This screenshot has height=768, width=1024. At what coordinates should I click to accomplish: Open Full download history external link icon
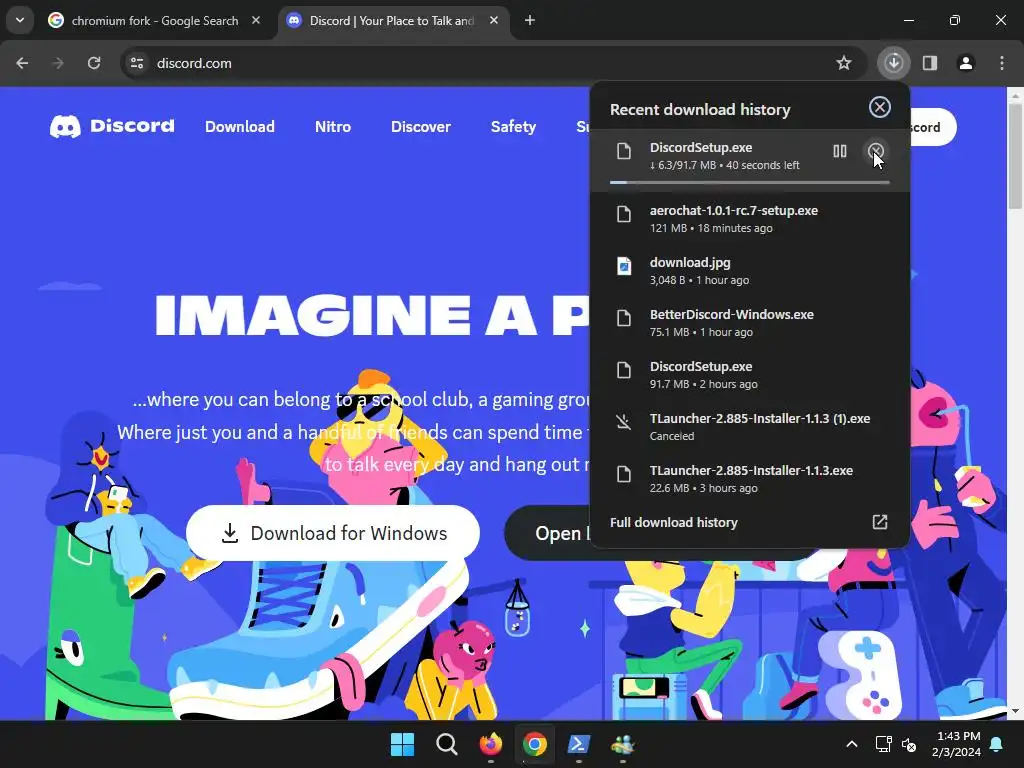tap(880, 522)
